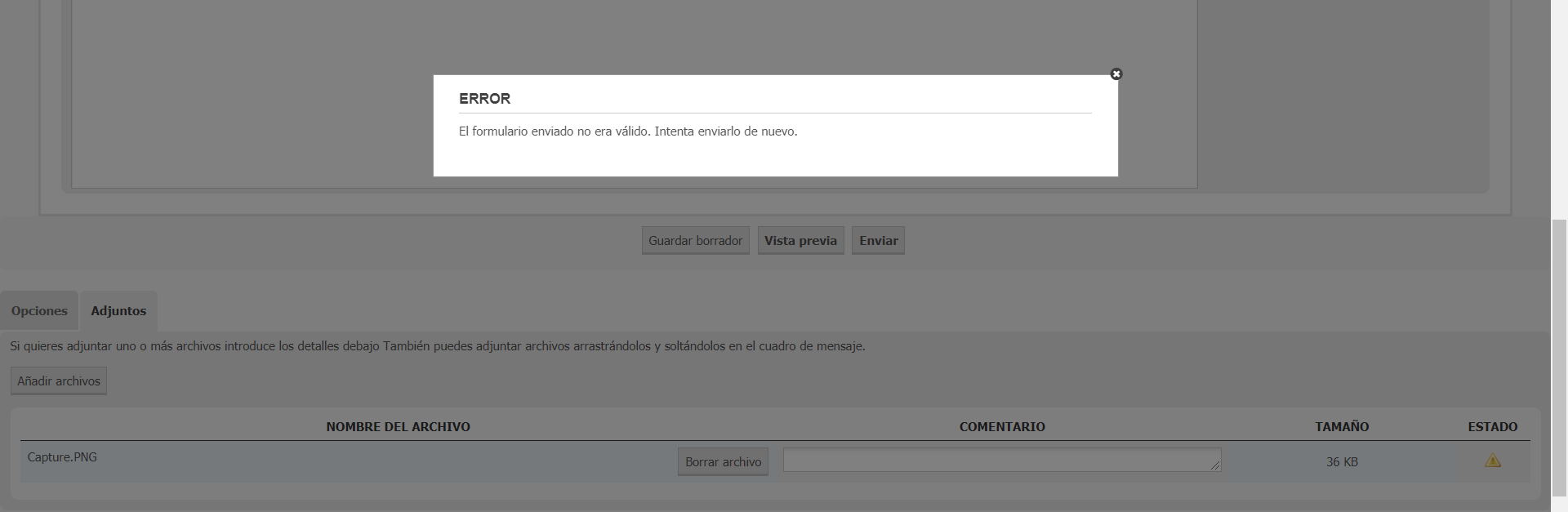The height and width of the screenshot is (512, 1568).
Task: Delete attachment using Borrar archivo
Action: click(723, 462)
